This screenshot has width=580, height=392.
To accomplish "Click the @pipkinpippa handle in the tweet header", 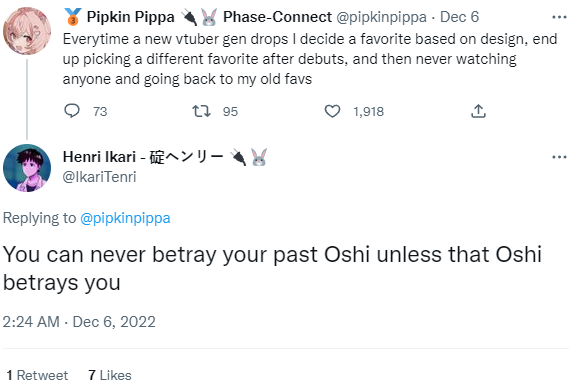I will [381, 17].
